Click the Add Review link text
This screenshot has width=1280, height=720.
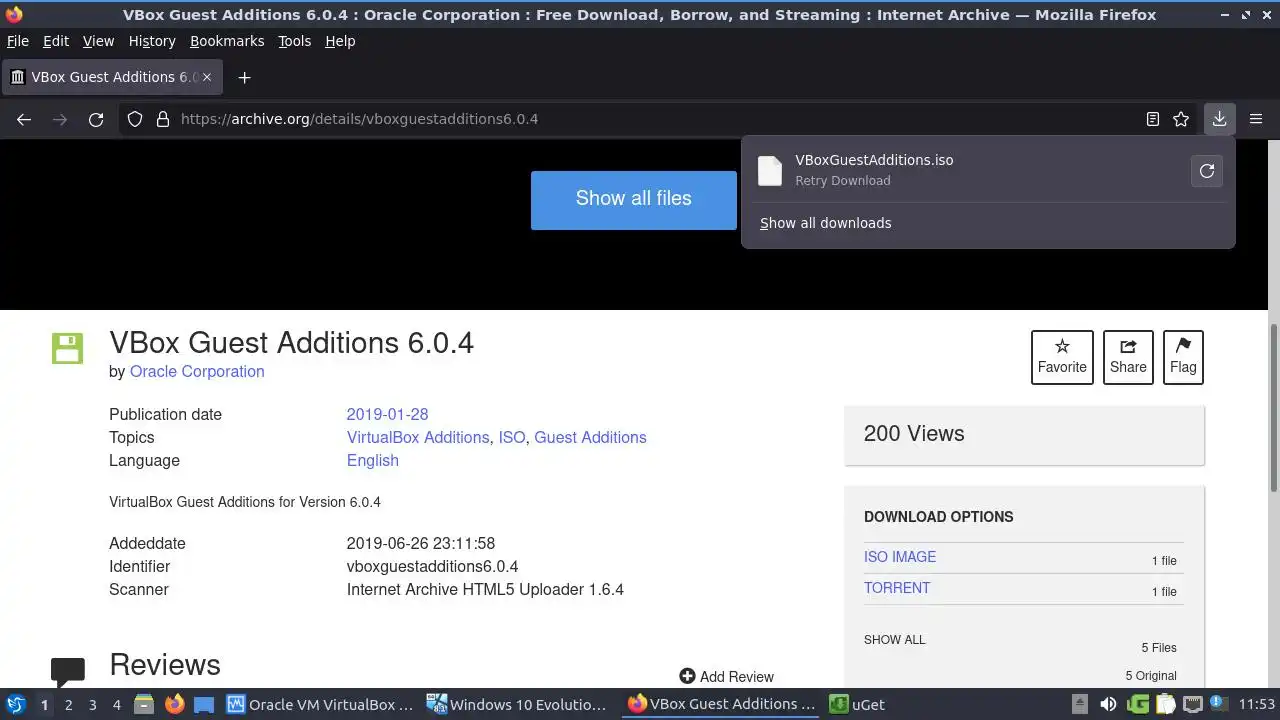737,677
